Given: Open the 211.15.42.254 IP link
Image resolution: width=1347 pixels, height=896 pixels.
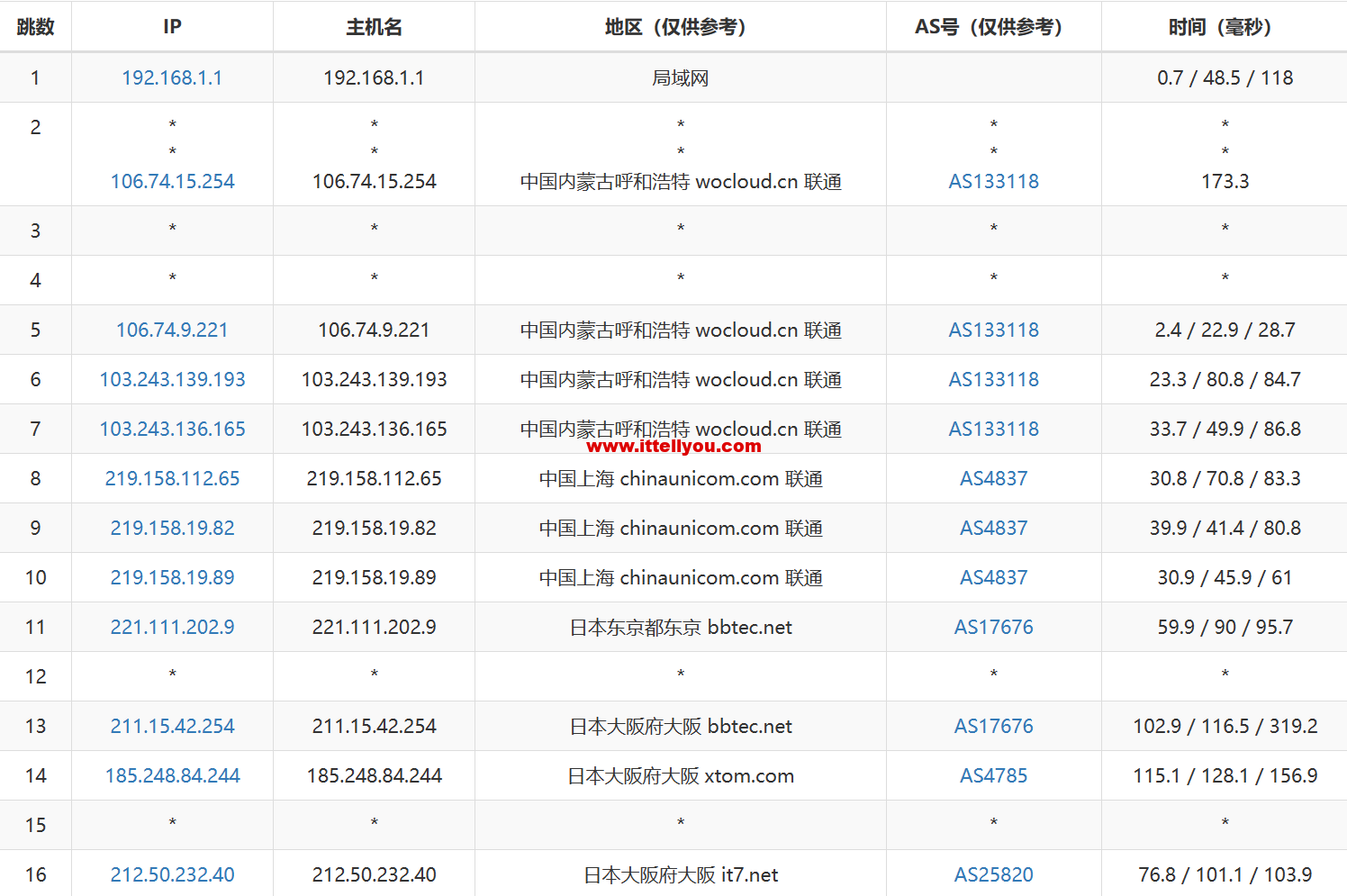Looking at the screenshot, I should coord(172,727).
